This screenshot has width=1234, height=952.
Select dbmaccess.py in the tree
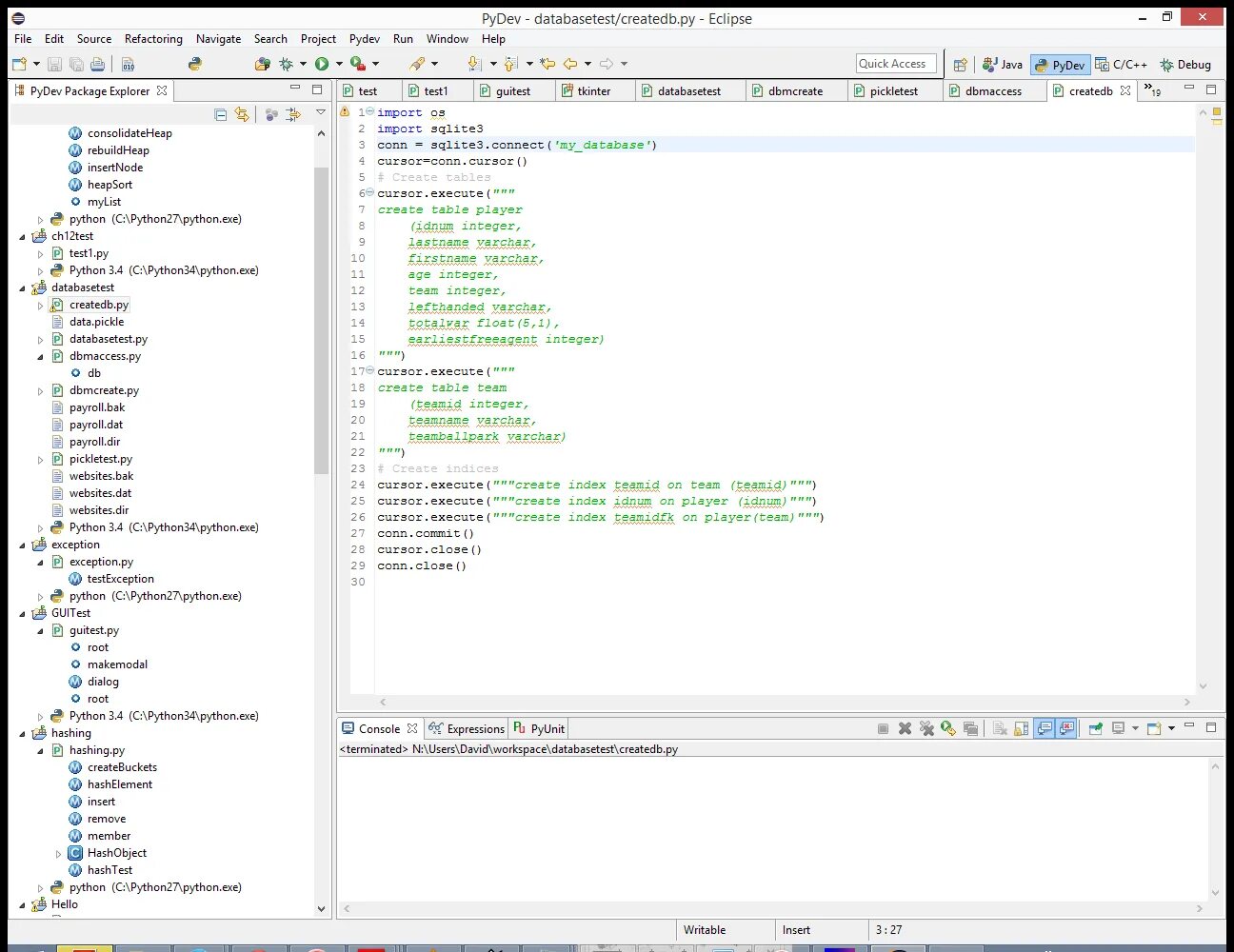coord(105,356)
